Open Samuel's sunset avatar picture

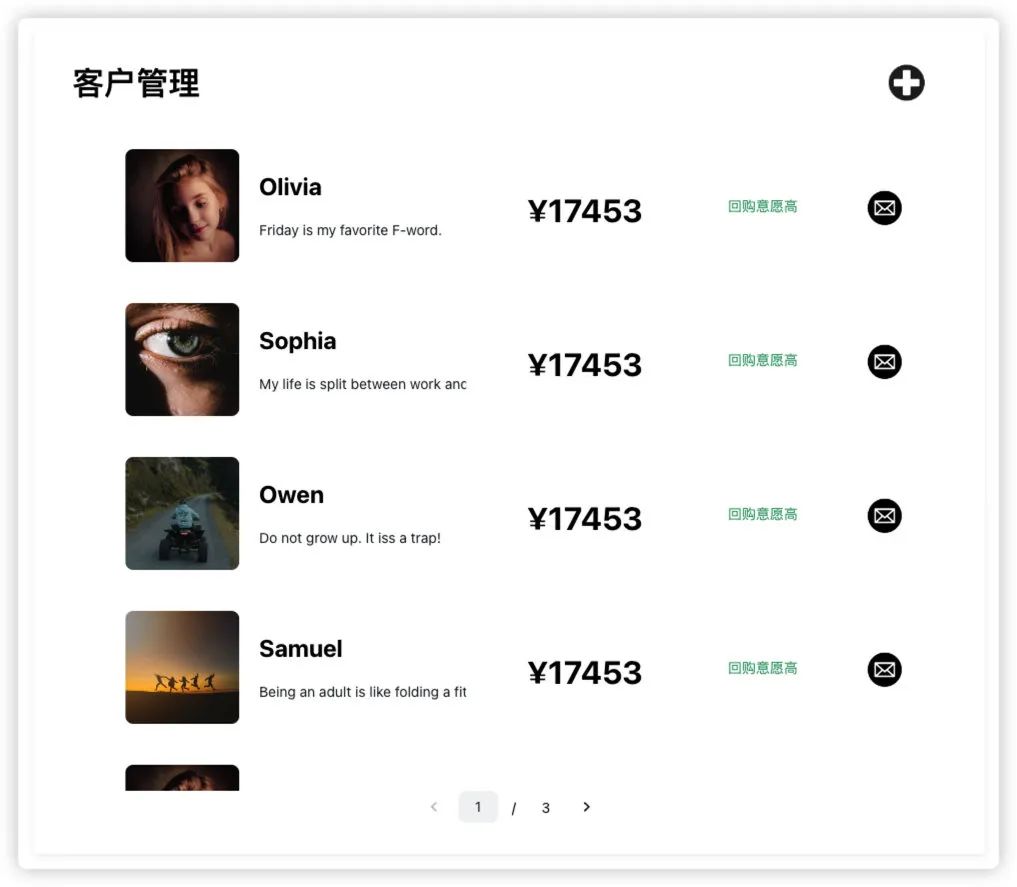[182, 668]
